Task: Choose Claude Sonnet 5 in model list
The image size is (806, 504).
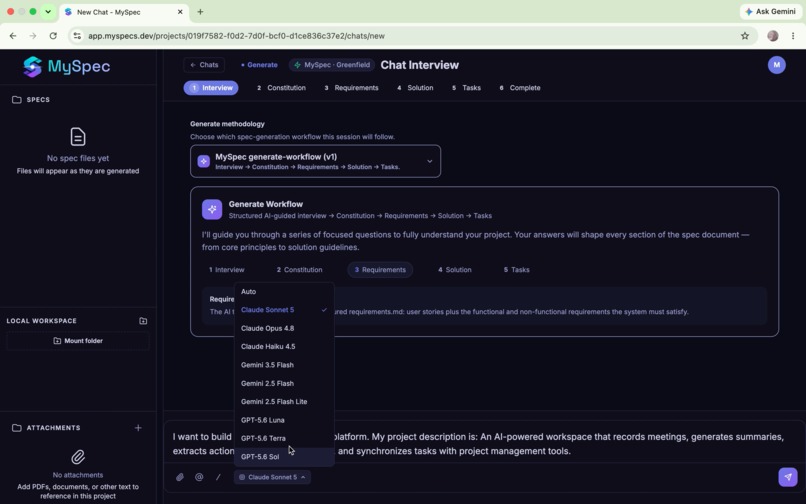Action: 284,310
